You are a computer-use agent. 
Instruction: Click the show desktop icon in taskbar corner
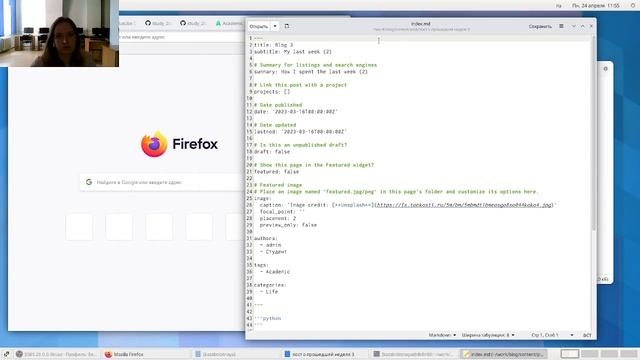point(6,354)
